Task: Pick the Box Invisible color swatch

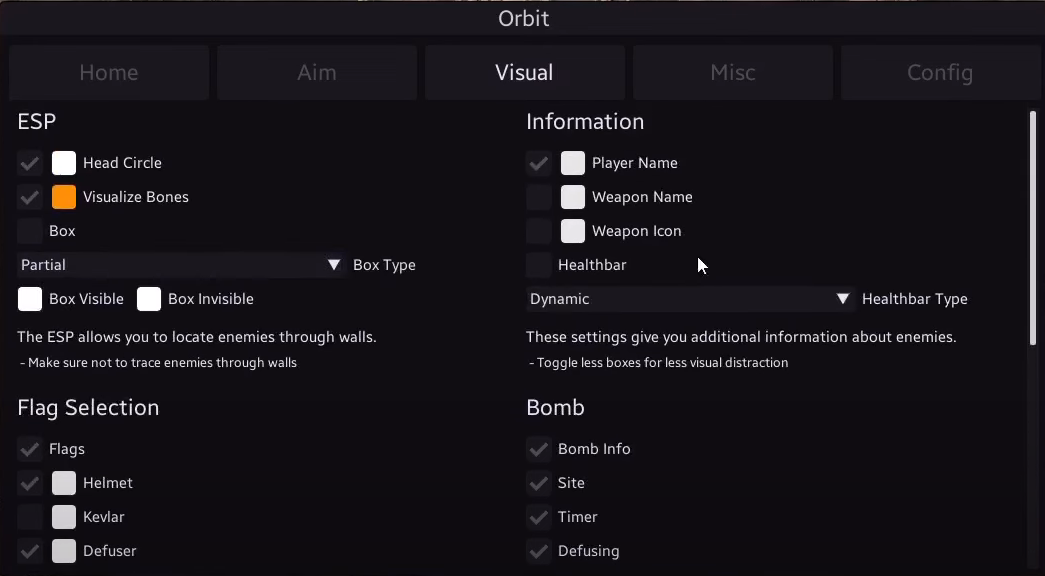Action: [x=149, y=299]
